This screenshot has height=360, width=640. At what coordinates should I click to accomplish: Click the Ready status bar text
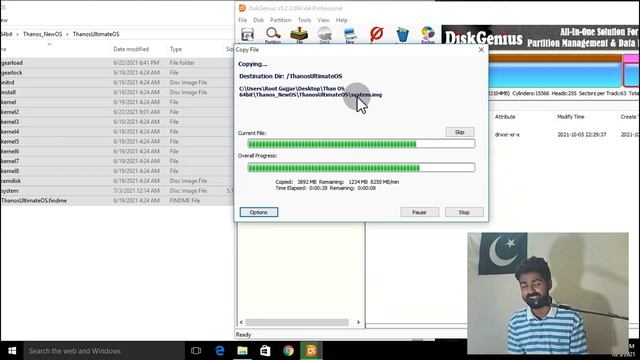(243, 335)
